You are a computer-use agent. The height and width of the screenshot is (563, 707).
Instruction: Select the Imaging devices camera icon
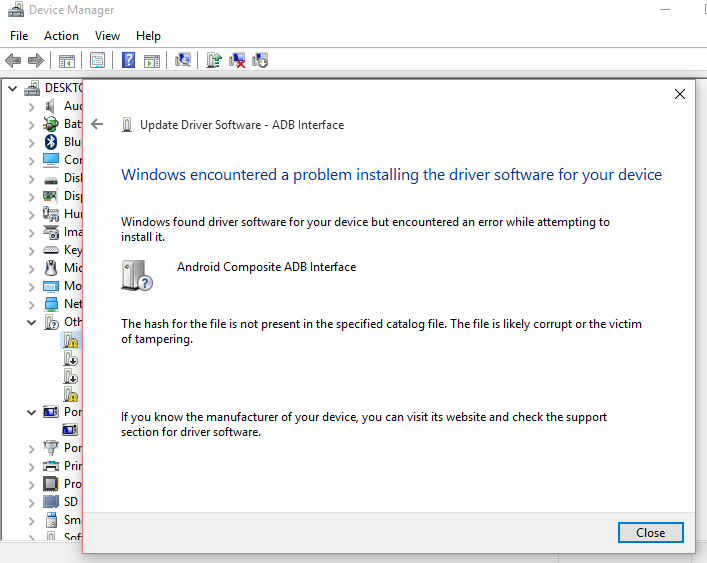point(51,232)
